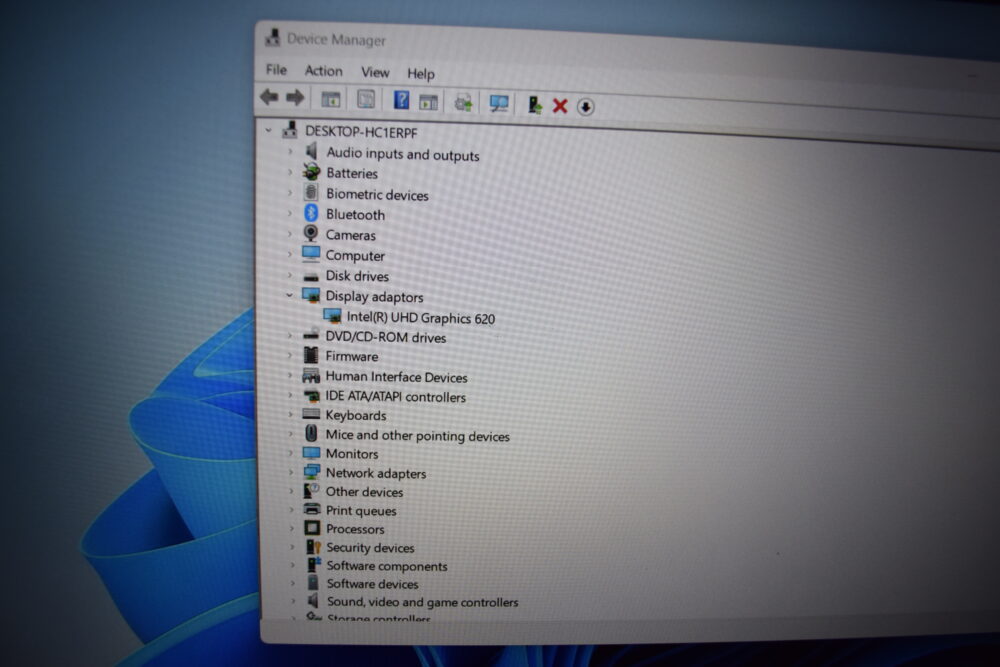This screenshot has width=1000, height=667.
Task: Click the Properties toolbar icon
Action: pos(366,99)
